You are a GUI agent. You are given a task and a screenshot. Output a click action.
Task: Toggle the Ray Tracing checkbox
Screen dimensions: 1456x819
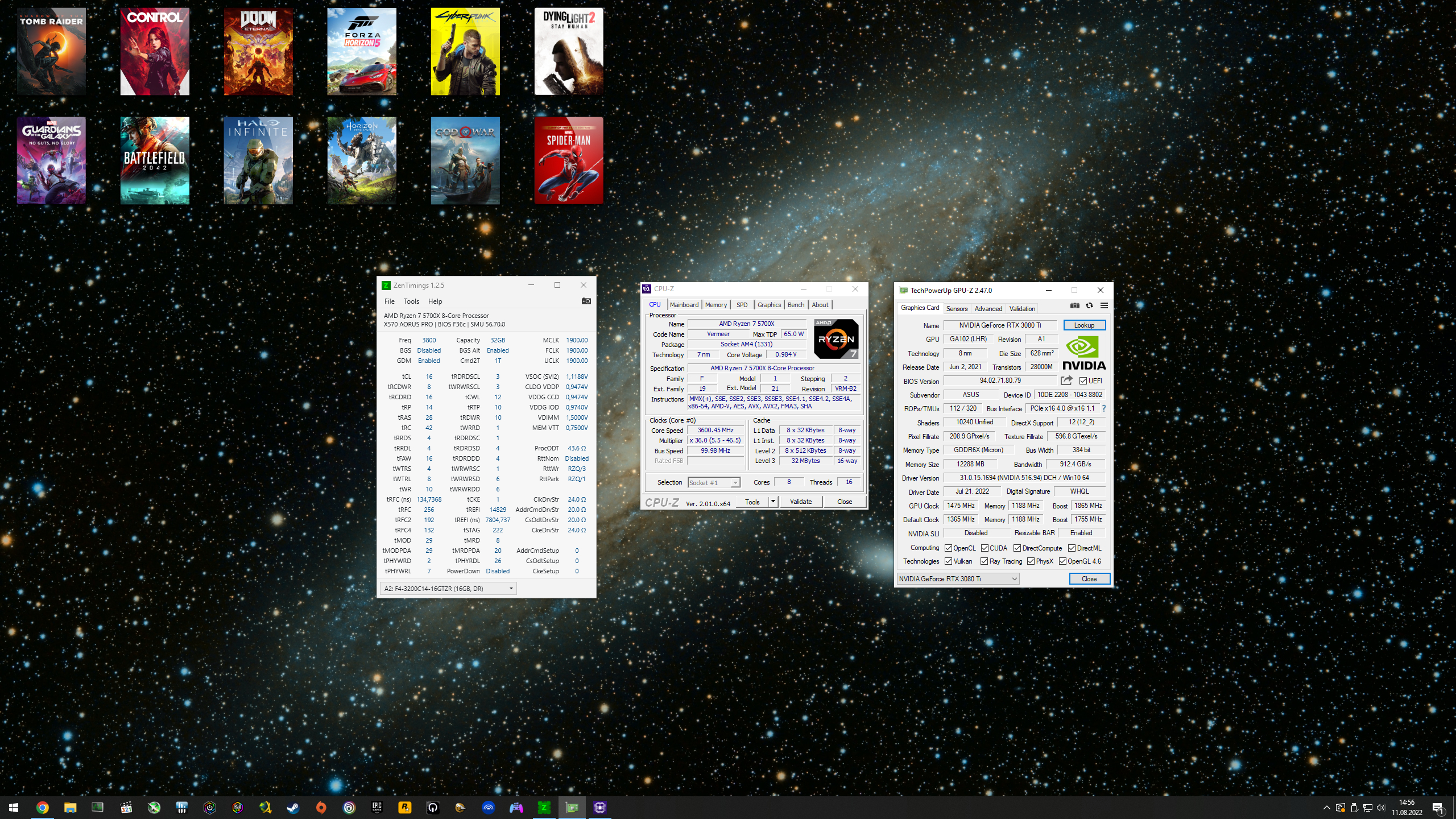[984, 561]
